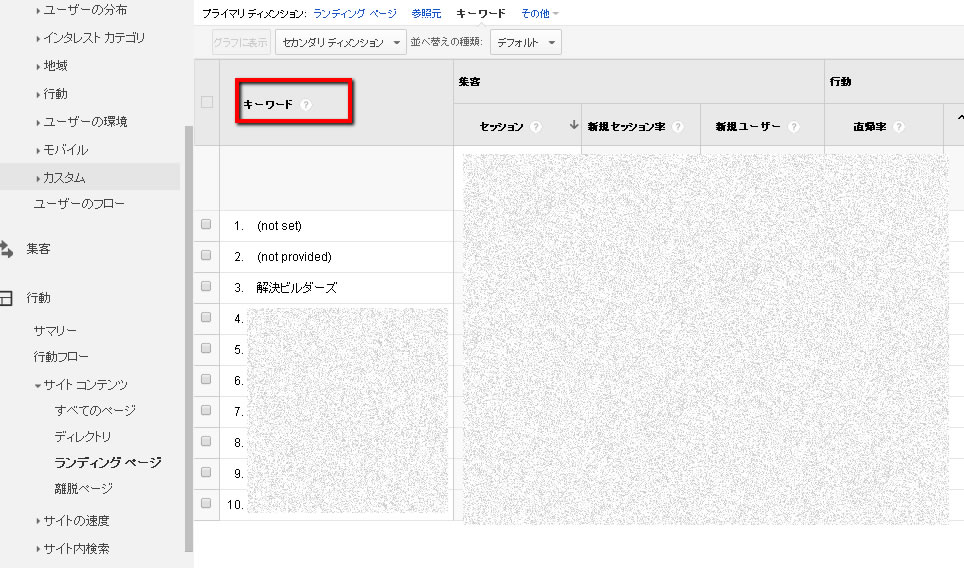Check the box for row (not set)
The height and width of the screenshot is (568, 964).
coord(206,225)
